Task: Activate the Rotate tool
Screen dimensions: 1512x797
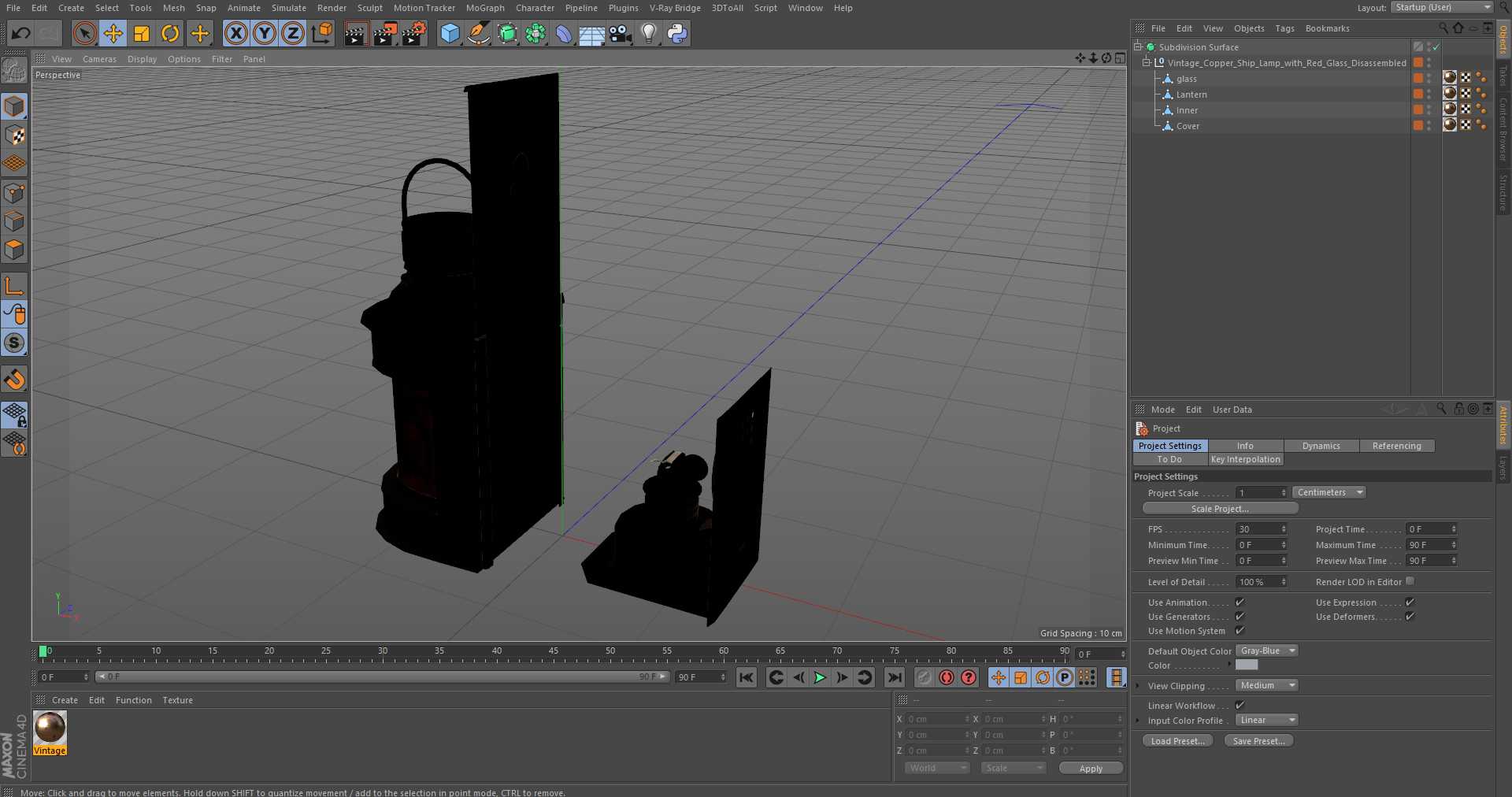Action: (170, 33)
